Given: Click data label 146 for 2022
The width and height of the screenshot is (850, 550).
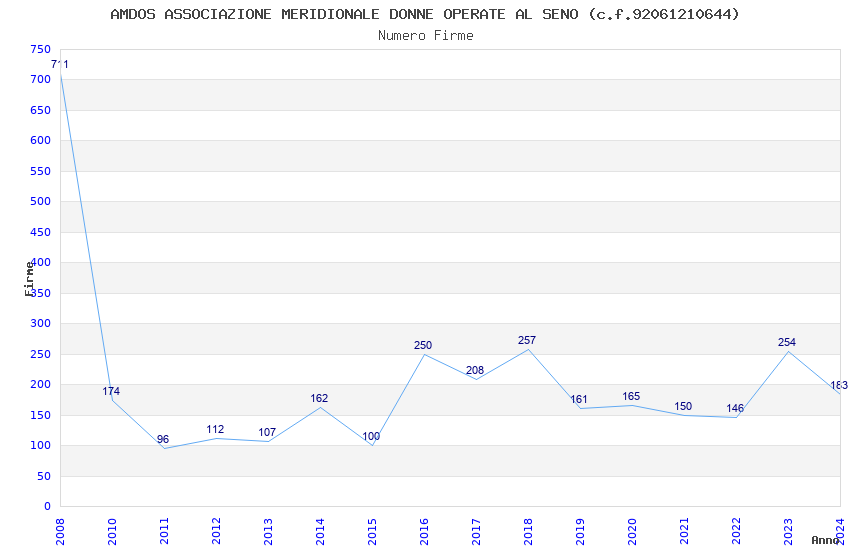Looking at the screenshot, I should 735,409.
